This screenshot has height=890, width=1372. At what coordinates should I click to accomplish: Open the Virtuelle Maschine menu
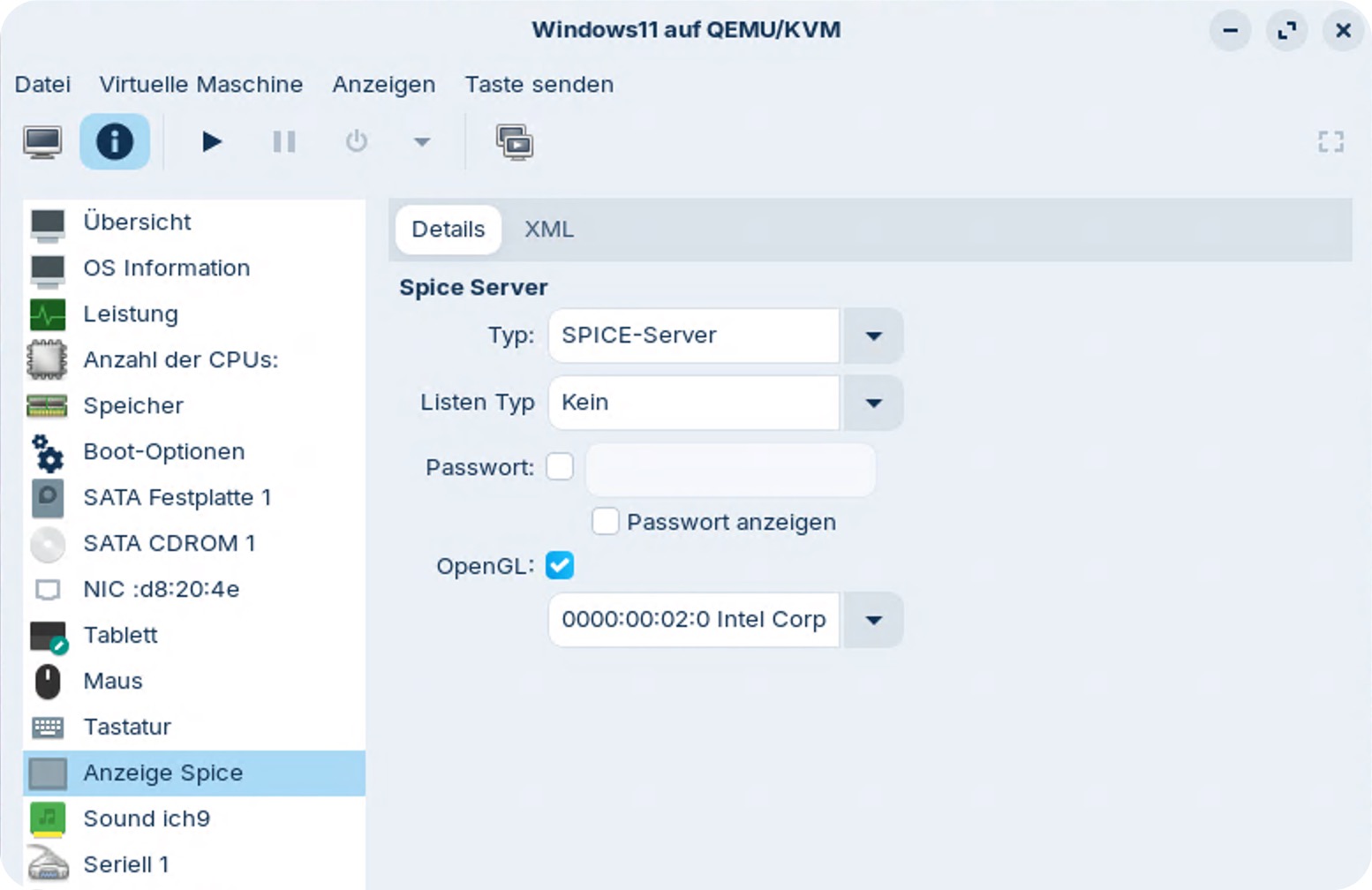click(200, 84)
